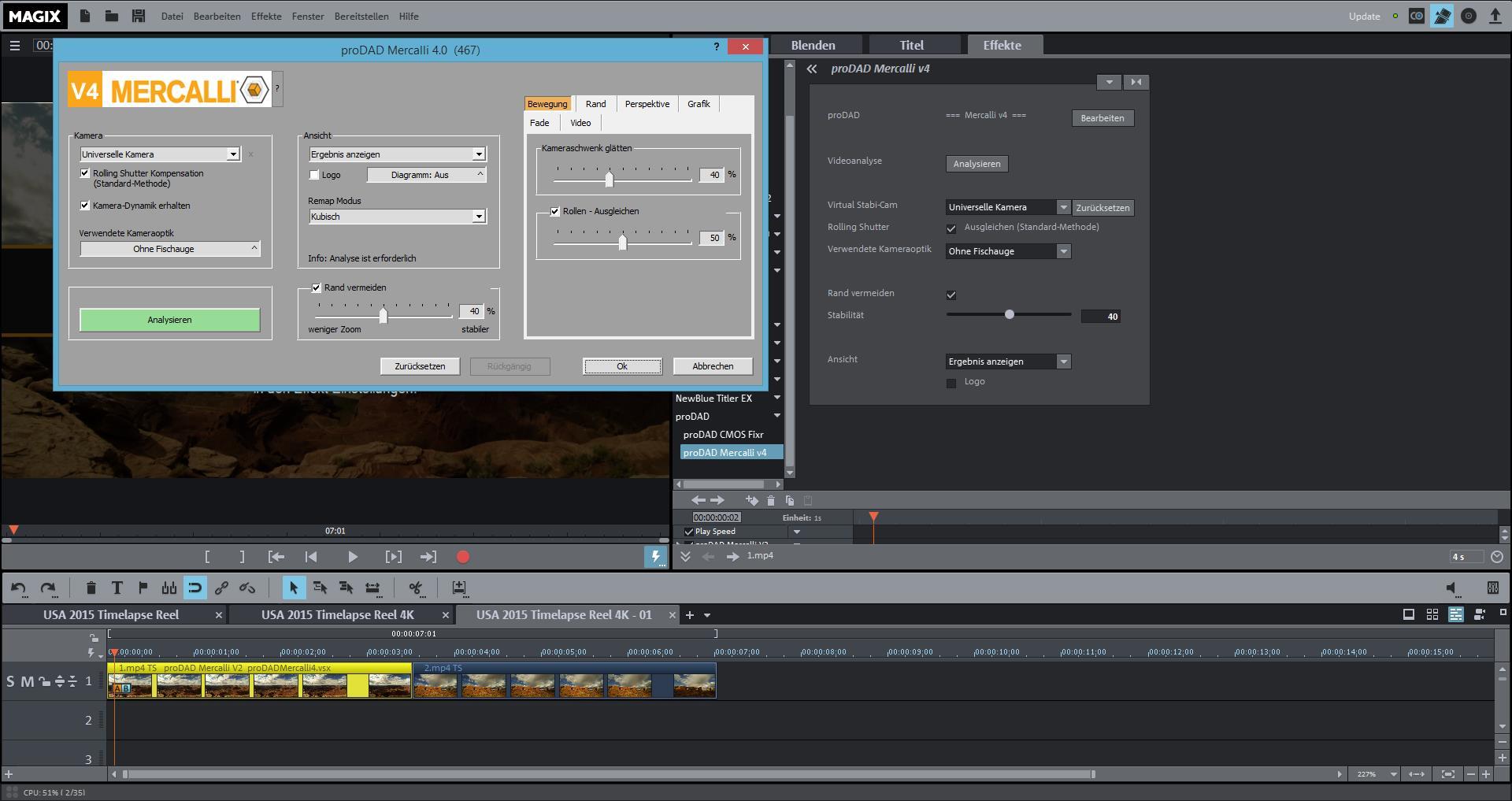Open Universelle Kamera dropdown in dialog
Screen dimensions: 1512x801
pyautogui.click(x=233, y=154)
